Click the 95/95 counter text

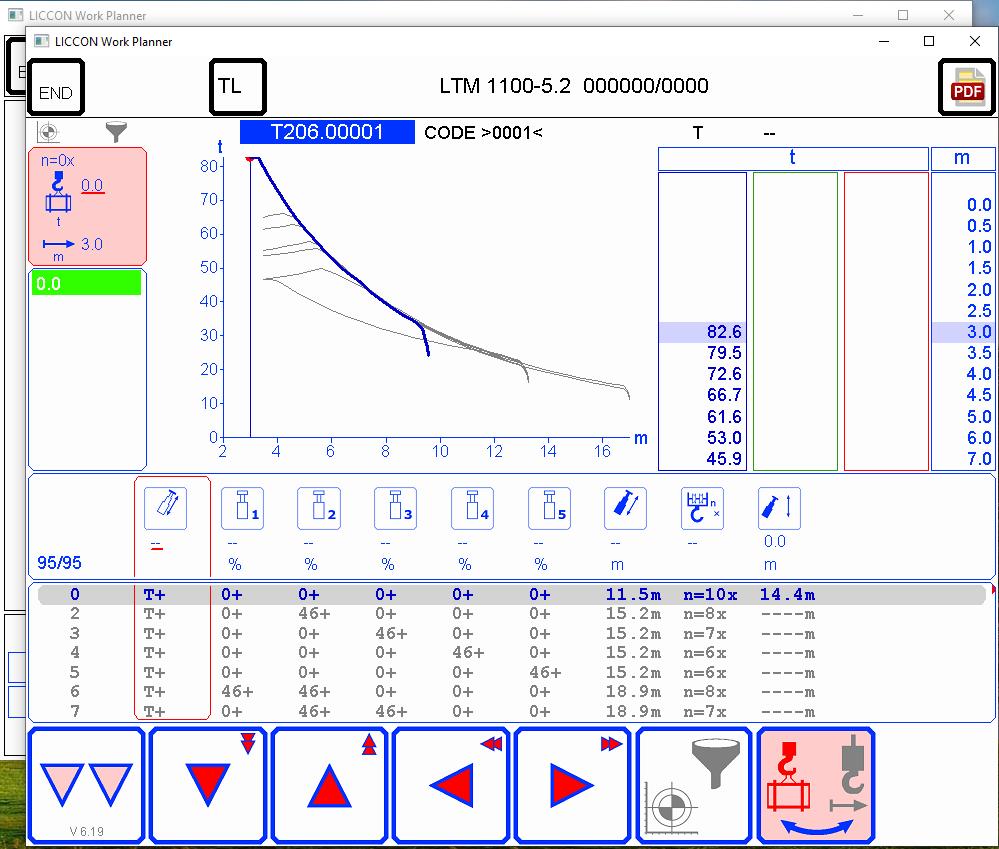coord(59,562)
